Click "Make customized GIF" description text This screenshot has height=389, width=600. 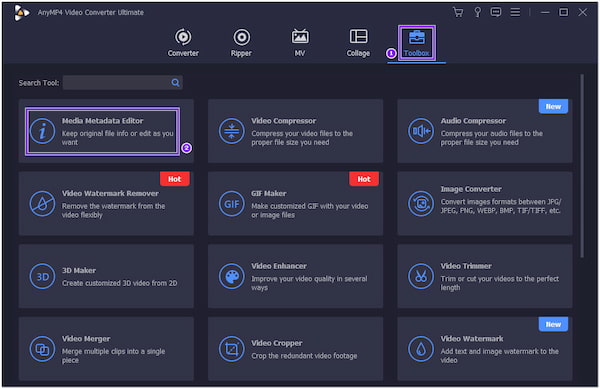coord(310,210)
